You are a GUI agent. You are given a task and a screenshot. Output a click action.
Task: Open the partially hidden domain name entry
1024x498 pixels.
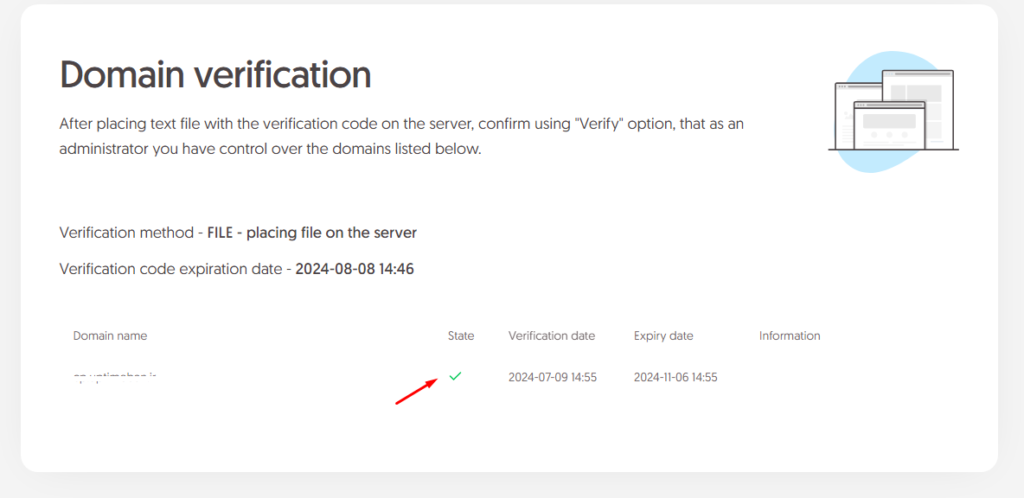[x=116, y=378]
